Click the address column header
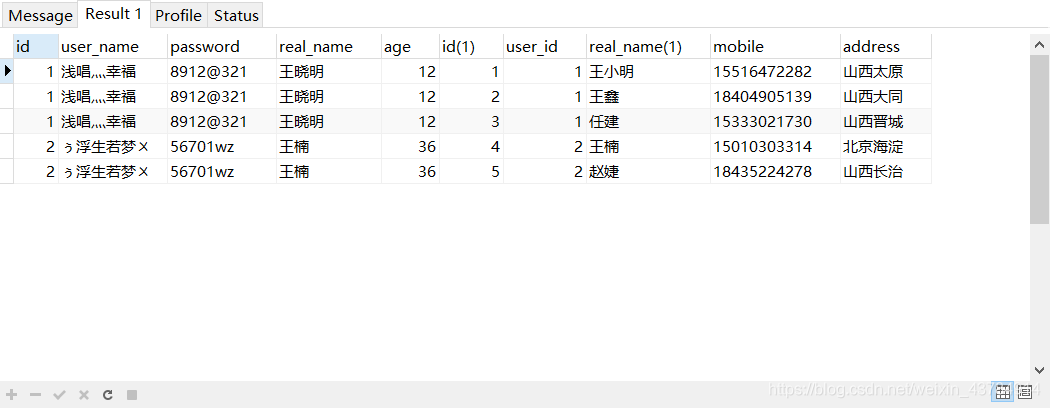The width and height of the screenshot is (1050, 408). click(886, 46)
